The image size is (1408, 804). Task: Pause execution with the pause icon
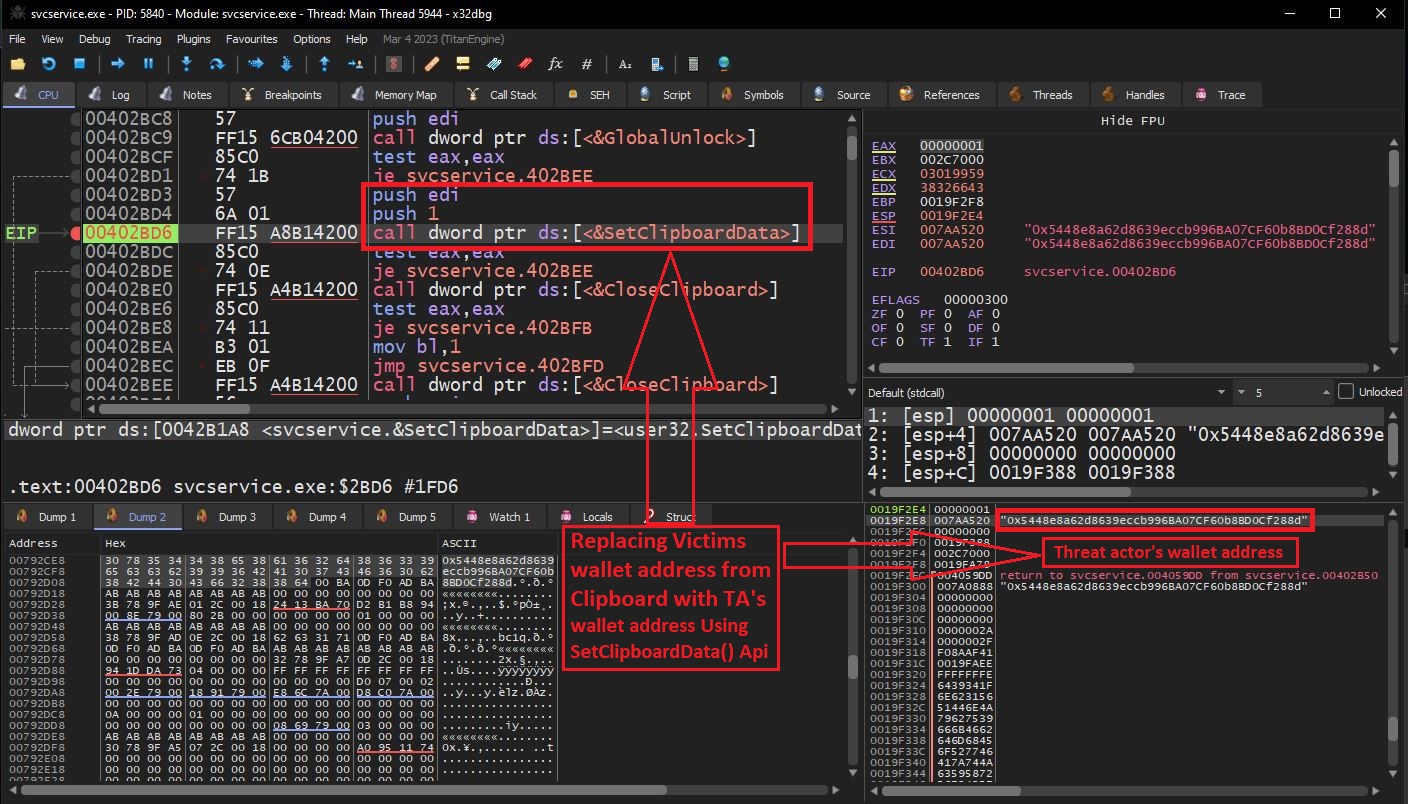tap(148, 64)
